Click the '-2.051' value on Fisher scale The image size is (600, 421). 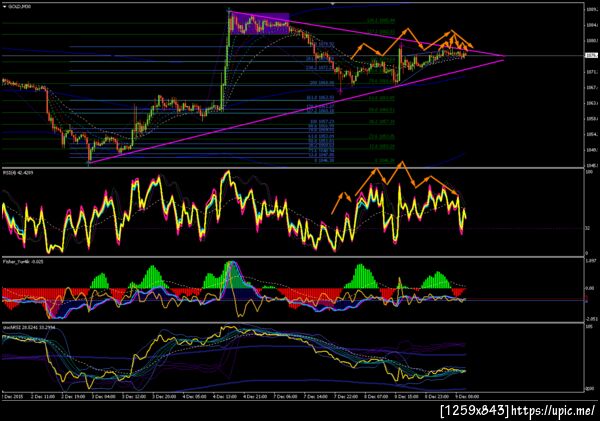(x=591, y=319)
